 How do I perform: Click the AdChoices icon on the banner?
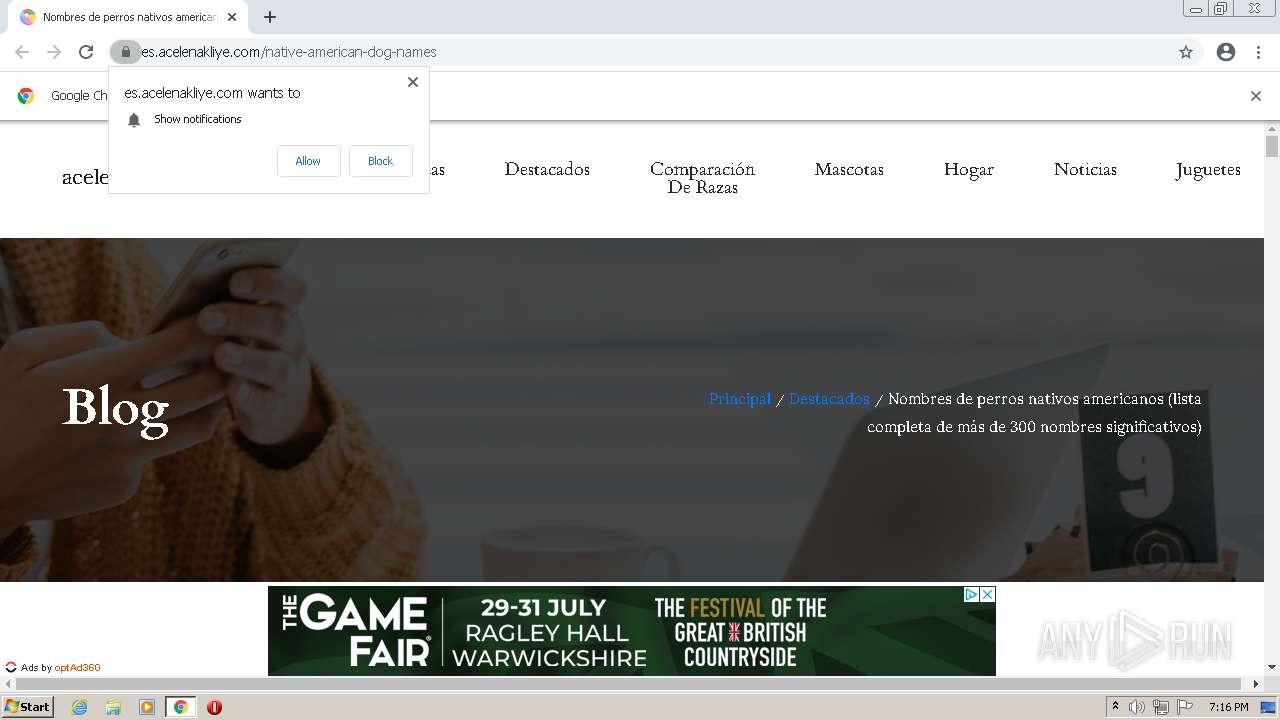pyautogui.click(x=971, y=594)
